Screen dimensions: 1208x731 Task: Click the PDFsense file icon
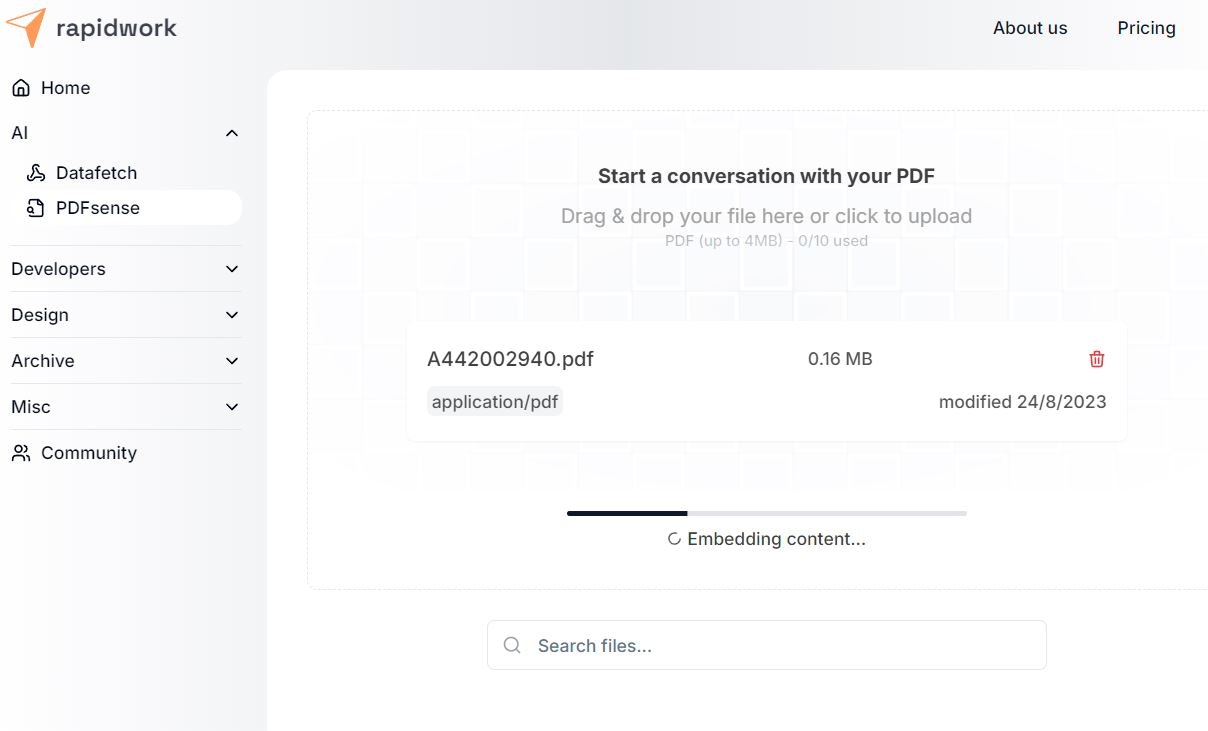click(x=36, y=208)
